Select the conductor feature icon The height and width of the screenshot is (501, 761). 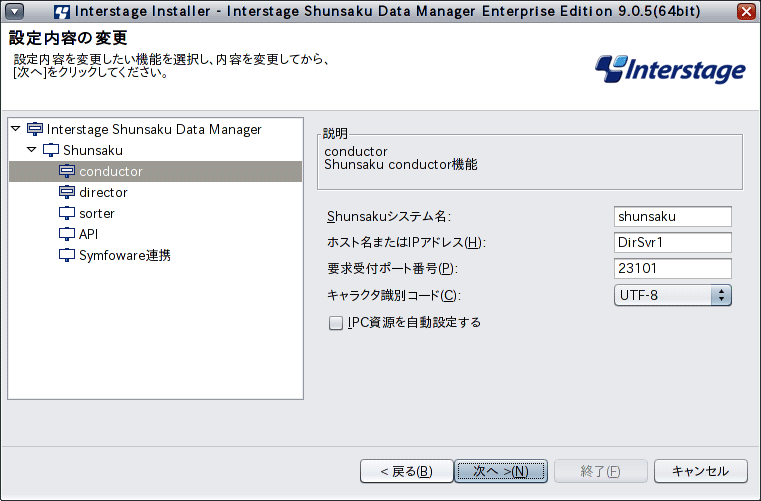pyautogui.click(x=66, y=171)
